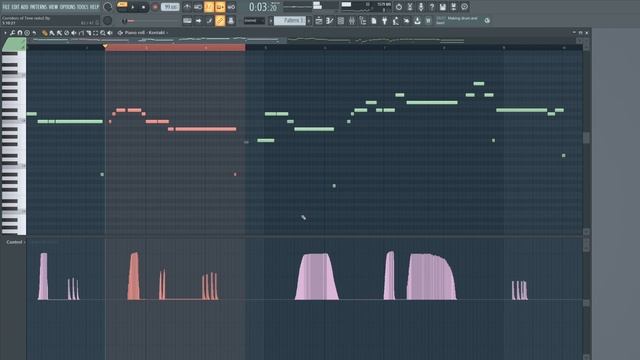The width and height of the screenshot is (640, 360).
Task: Open the Pattern 1 selector
Action: coord(290,20)
